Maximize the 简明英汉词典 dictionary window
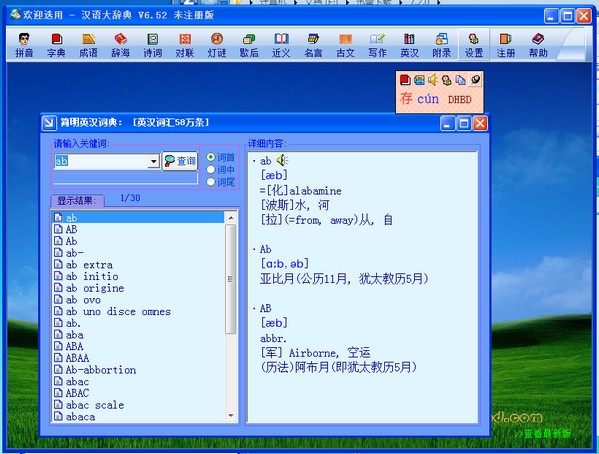The image size is (599, 454). coord(464,123)
